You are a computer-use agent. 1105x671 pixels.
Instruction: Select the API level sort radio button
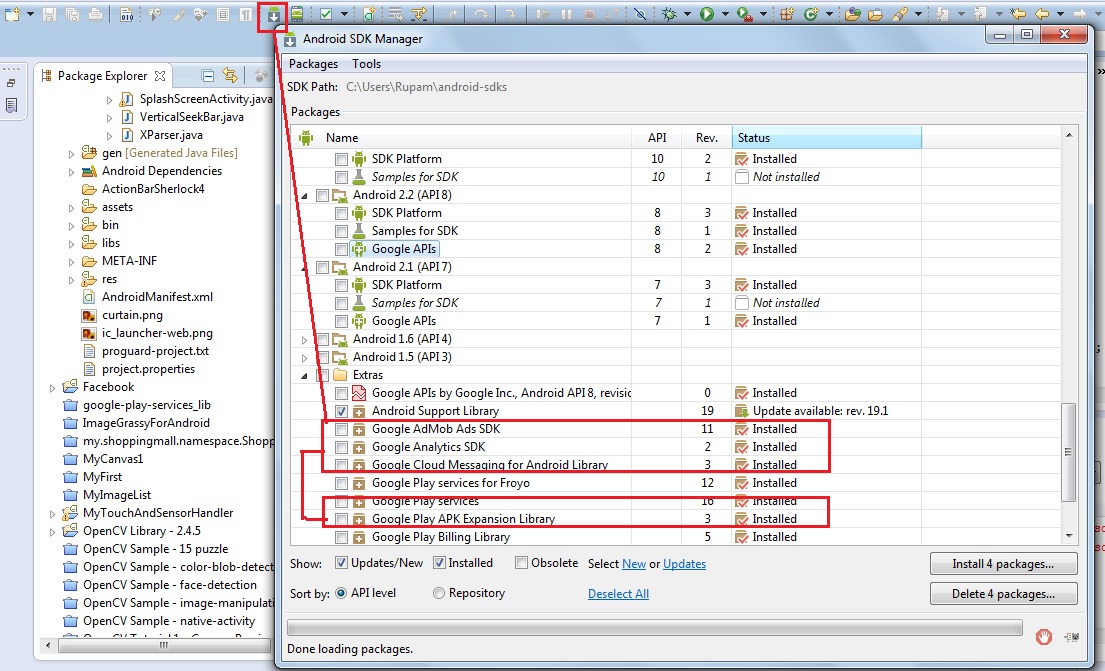tap(341, 593)
